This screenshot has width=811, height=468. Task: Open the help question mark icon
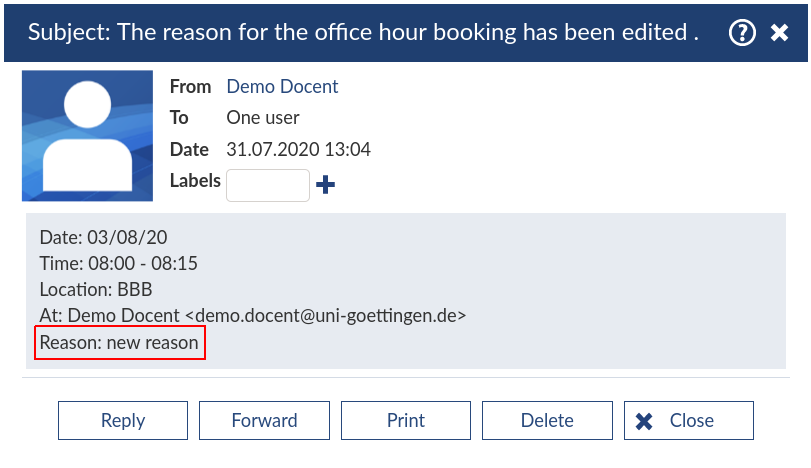coord(742,32)
